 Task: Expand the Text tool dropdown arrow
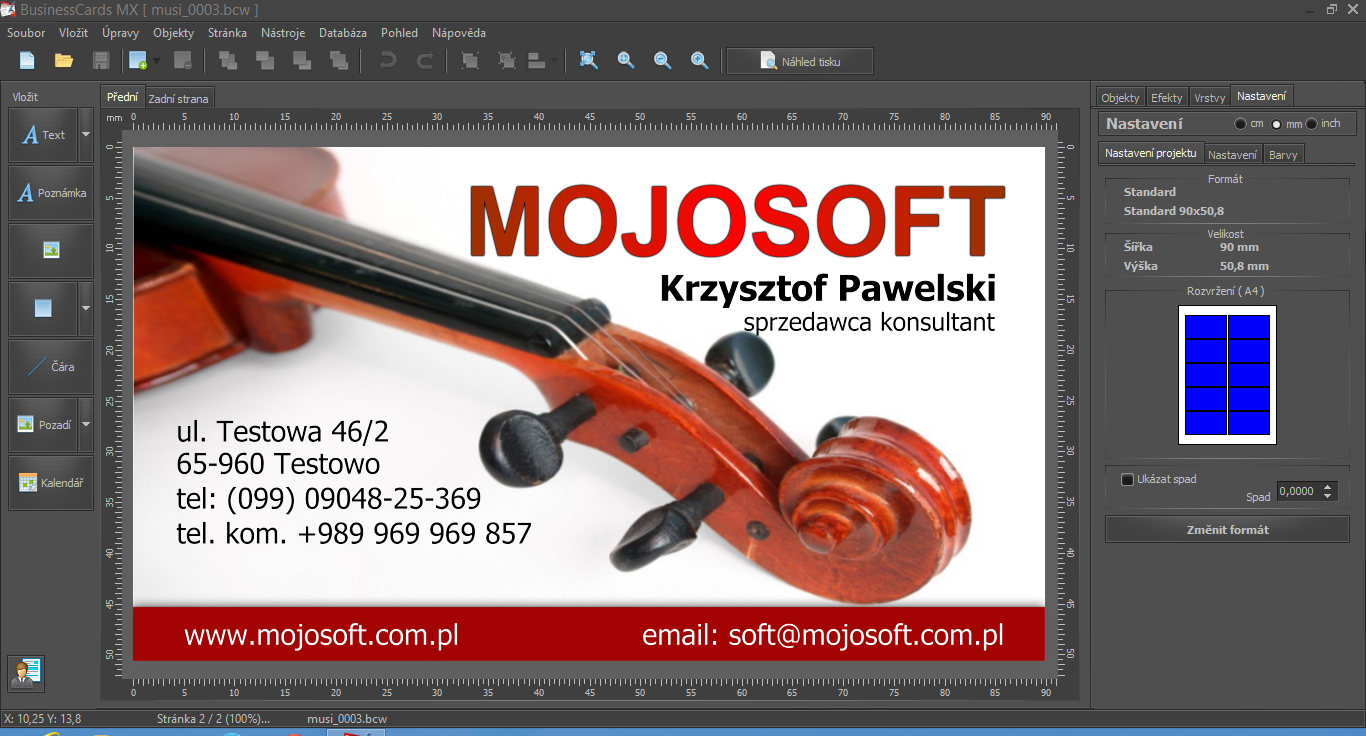(x=86, y=135)
